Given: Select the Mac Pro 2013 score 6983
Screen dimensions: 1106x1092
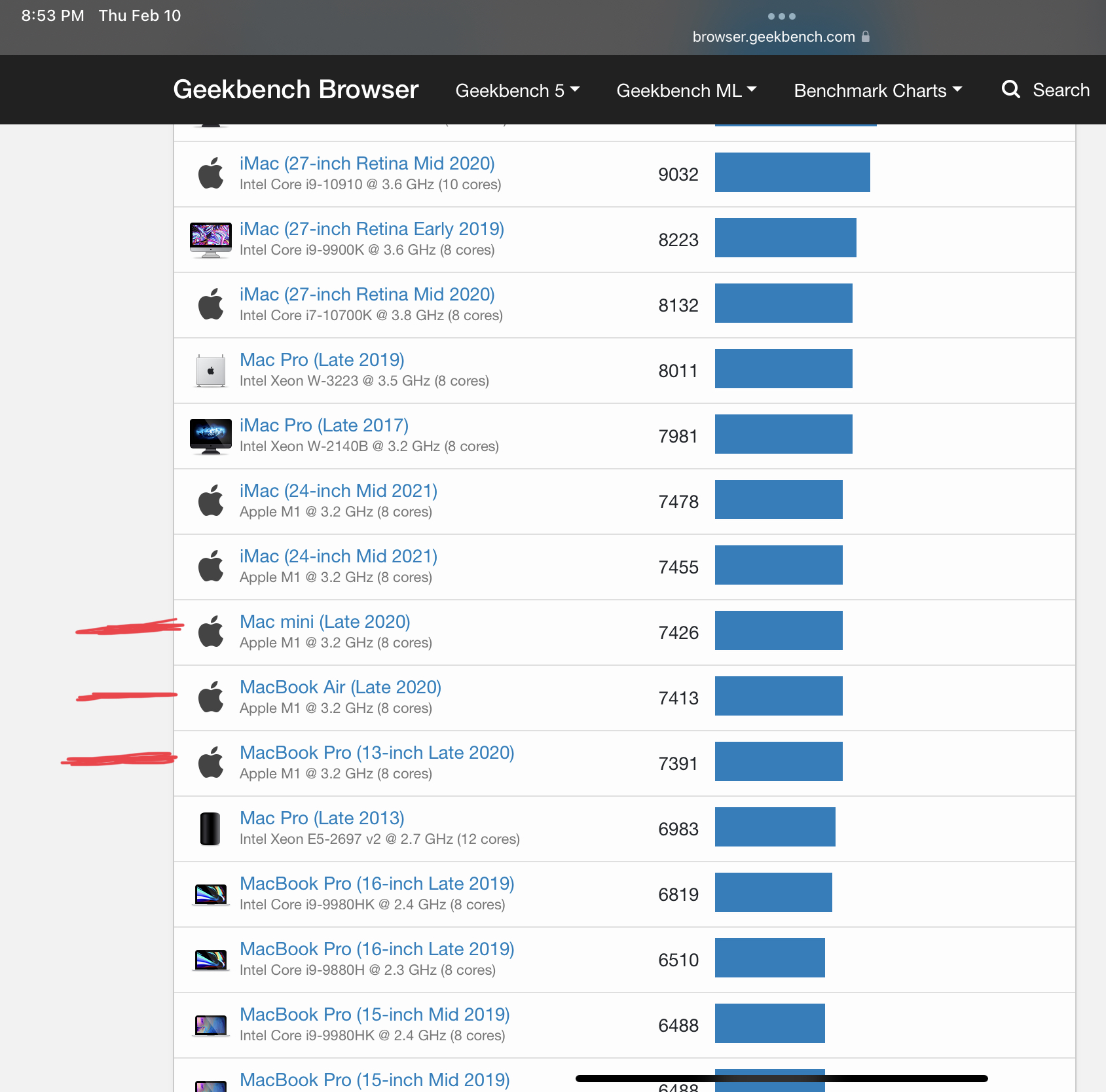Looking at the screenshot, I should (x=678, y=829).
